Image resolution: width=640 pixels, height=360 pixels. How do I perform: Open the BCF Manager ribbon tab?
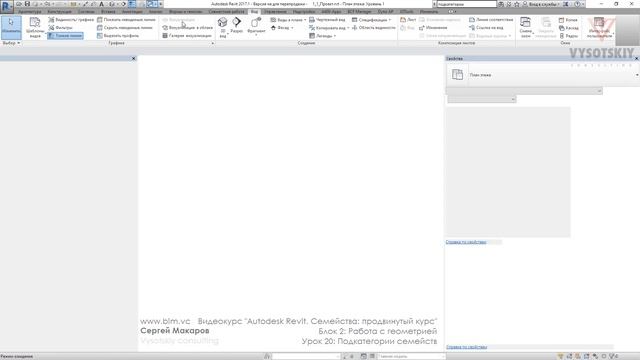pyautogui.click(x=360, y=11)
